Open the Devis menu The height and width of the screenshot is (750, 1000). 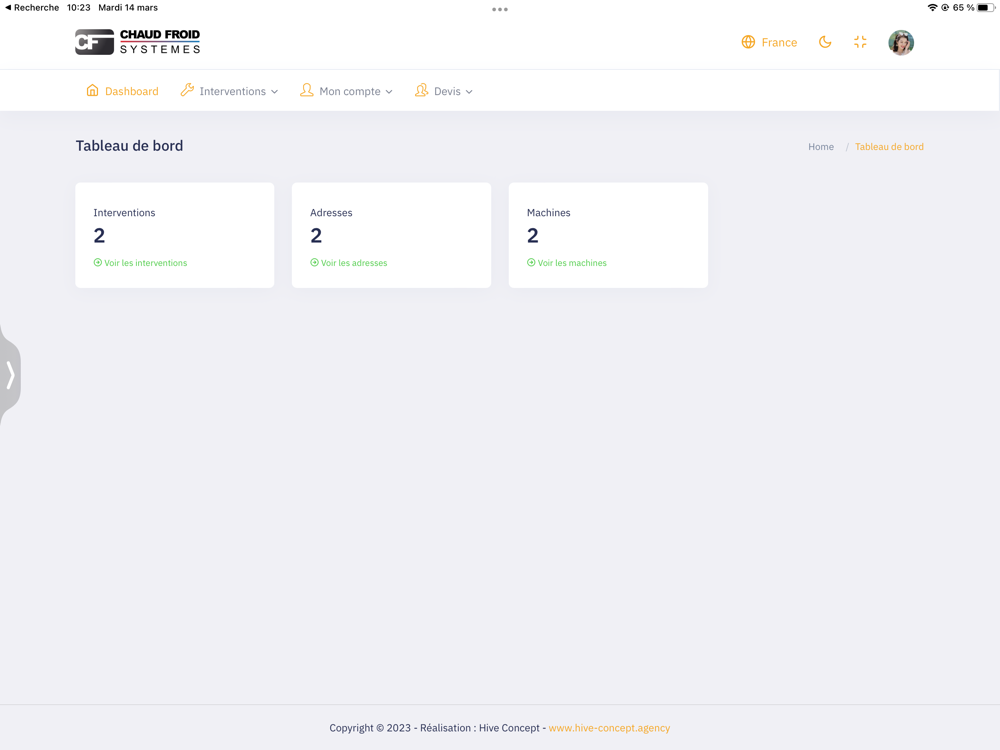point(444,91)
